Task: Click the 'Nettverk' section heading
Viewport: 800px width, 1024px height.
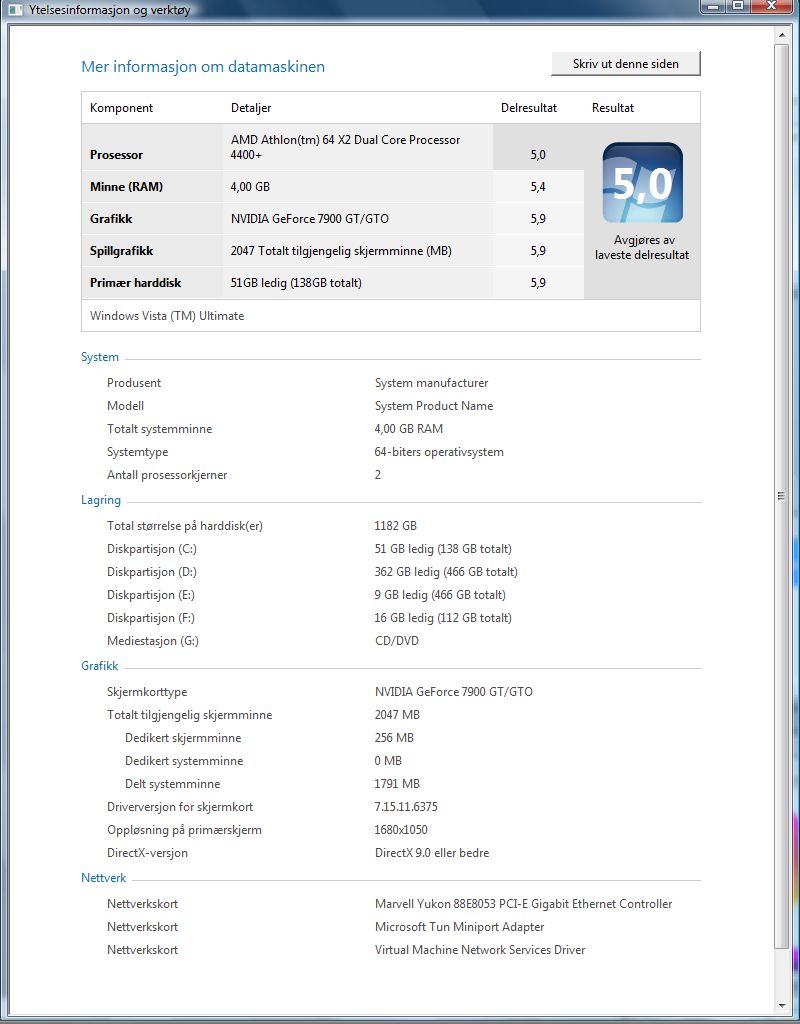Action: [104, 878]
